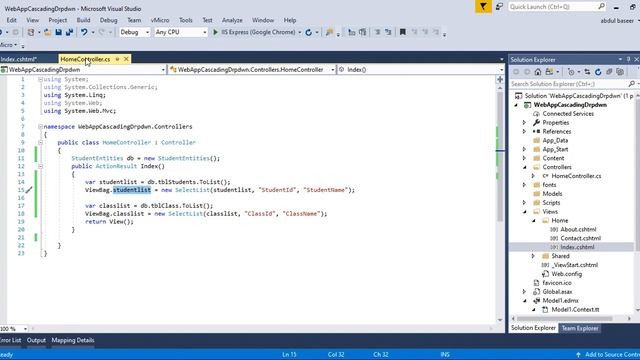Open the notifications flag icon
The width and height of the screenshot is (640, 360).
coord(483,7)
